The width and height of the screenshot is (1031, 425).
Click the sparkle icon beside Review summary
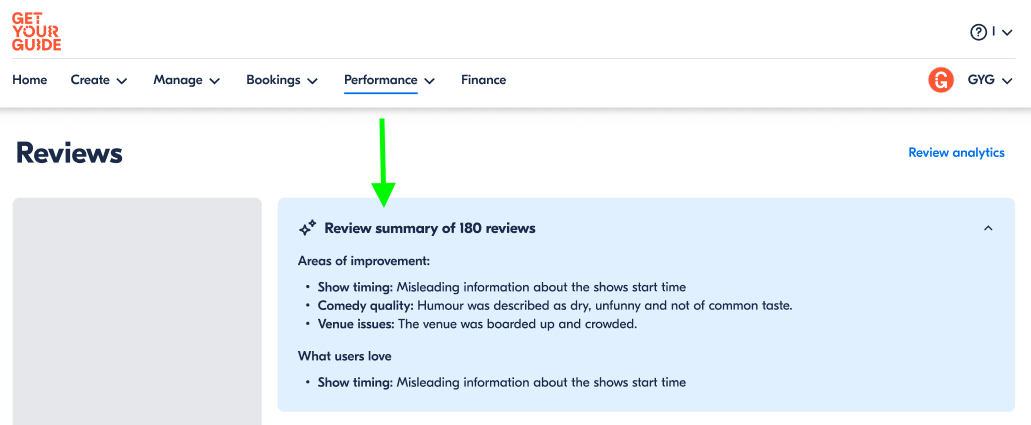point(308,228)
